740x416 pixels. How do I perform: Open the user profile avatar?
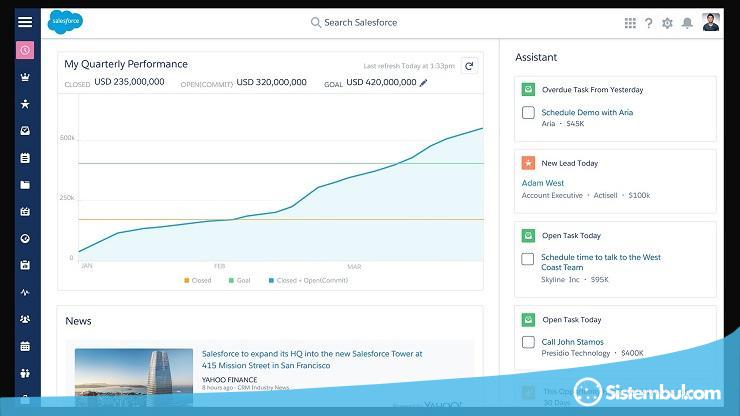711,22
